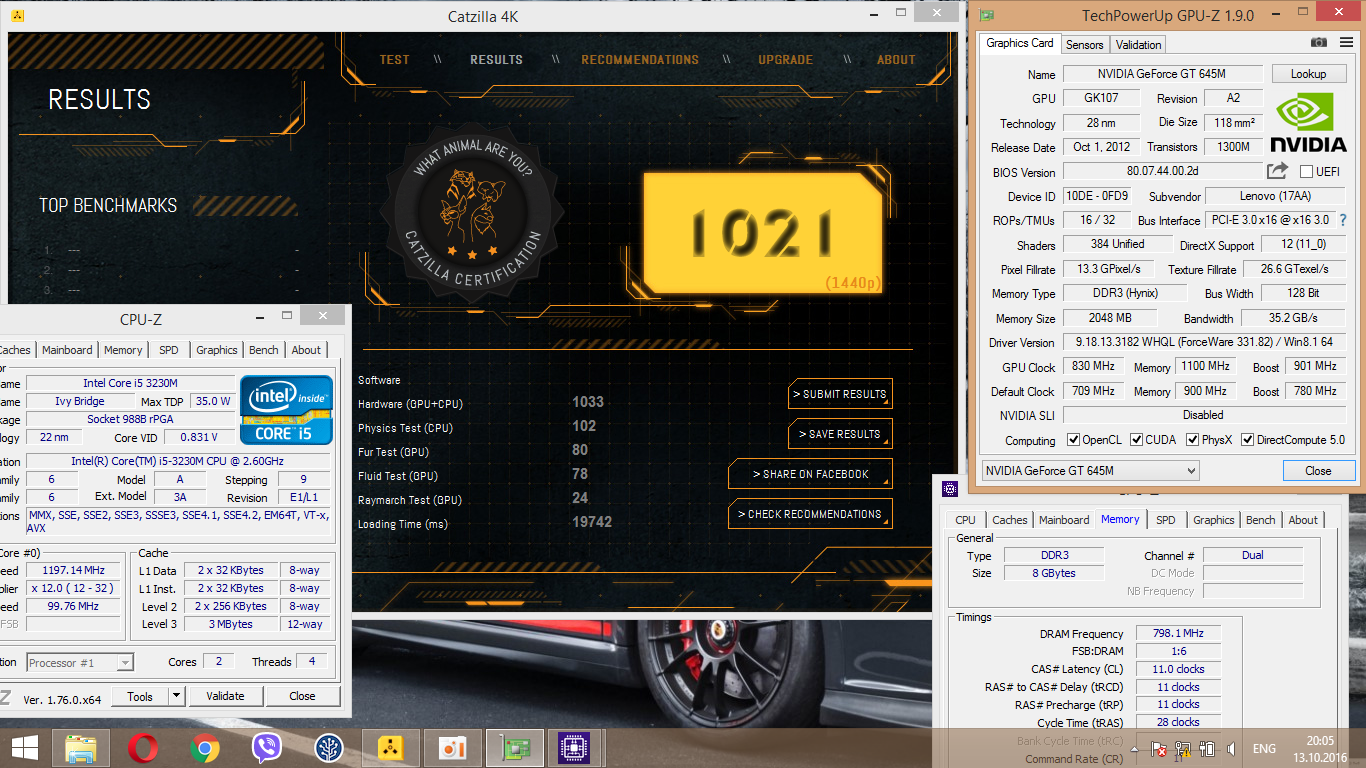Switch to the Validation tab in GPU-Z
Screen dimensions: 1366x768
(1138, 45)
